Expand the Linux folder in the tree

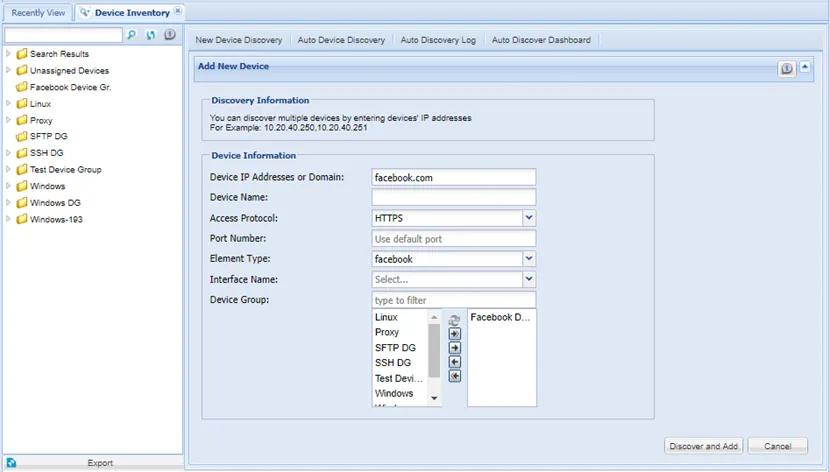pos(8,103)
